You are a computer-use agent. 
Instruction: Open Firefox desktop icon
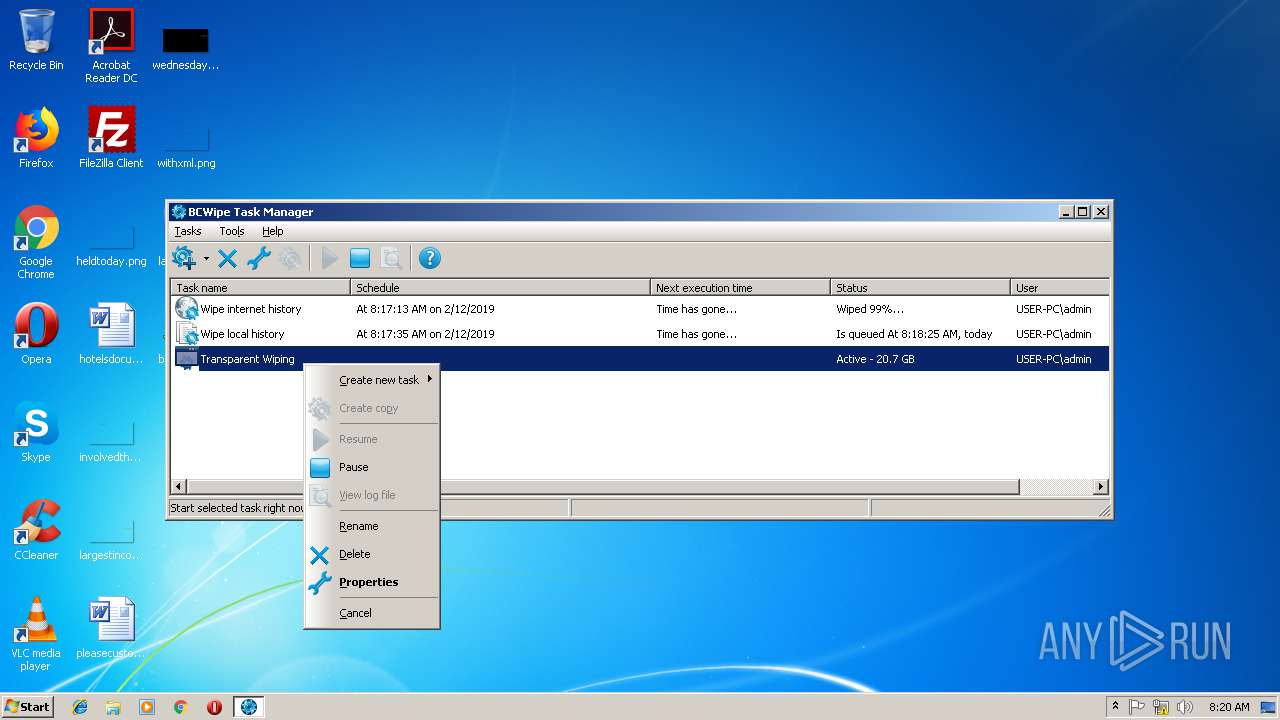tap(36, 138)
